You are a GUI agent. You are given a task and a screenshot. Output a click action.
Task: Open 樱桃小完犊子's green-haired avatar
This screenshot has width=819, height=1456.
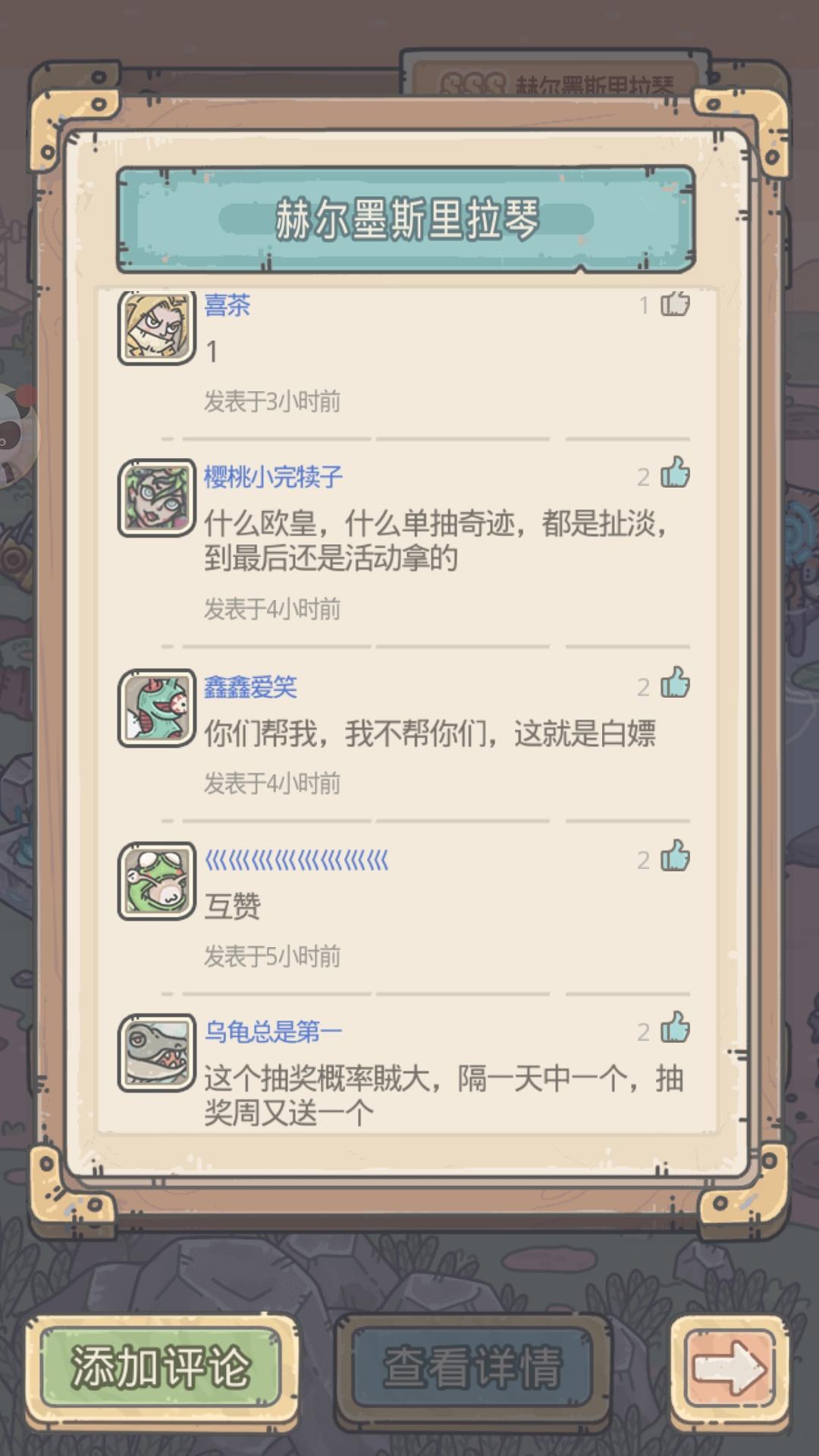pyautogui.click(x=157, y=498)
